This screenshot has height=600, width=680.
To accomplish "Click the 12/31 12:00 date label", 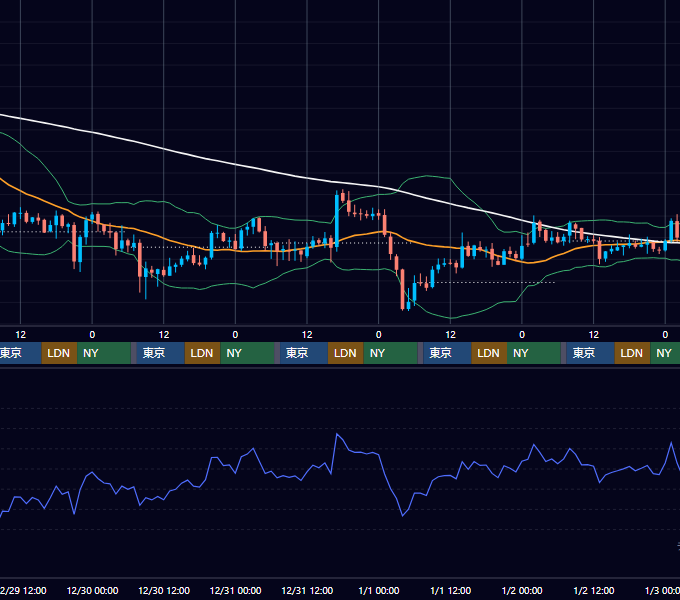I will click(307, 590).
